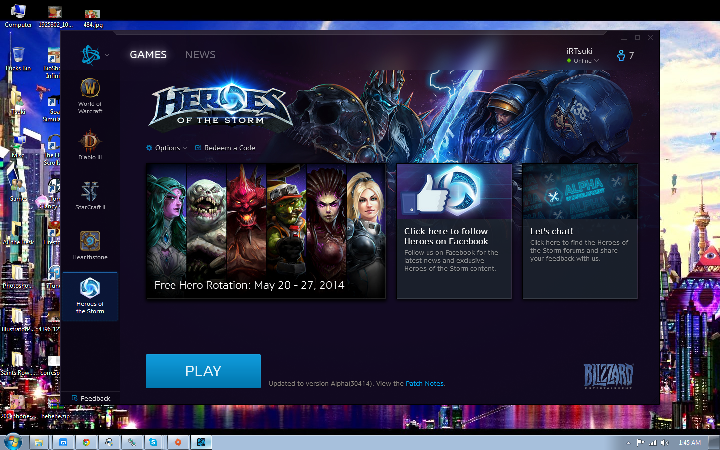The image size is (720, 450).
Task: Open the Windows Start menu
Action: 13,442
